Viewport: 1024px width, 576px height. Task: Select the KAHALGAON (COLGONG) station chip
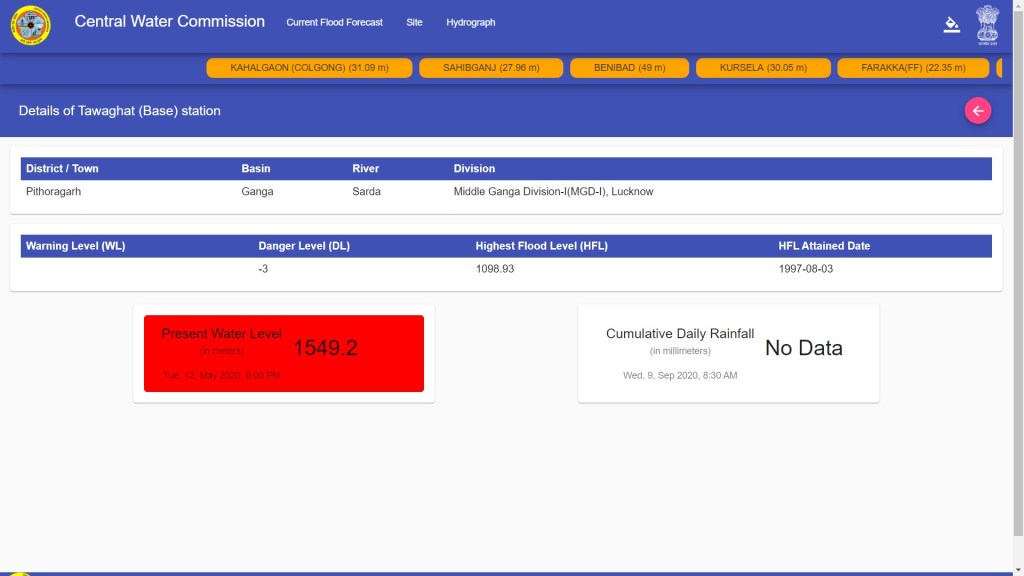309,68
